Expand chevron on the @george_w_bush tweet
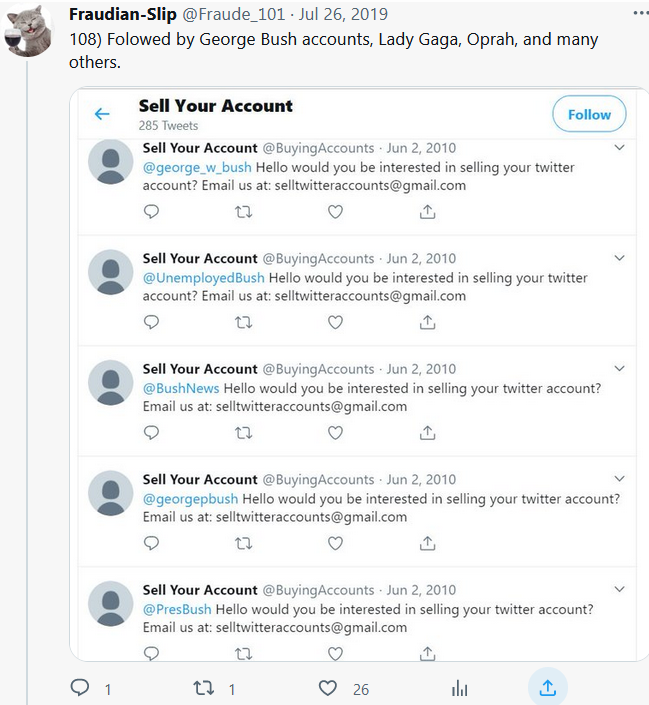Screen dimensions: 649x705 tap(620, 148)
